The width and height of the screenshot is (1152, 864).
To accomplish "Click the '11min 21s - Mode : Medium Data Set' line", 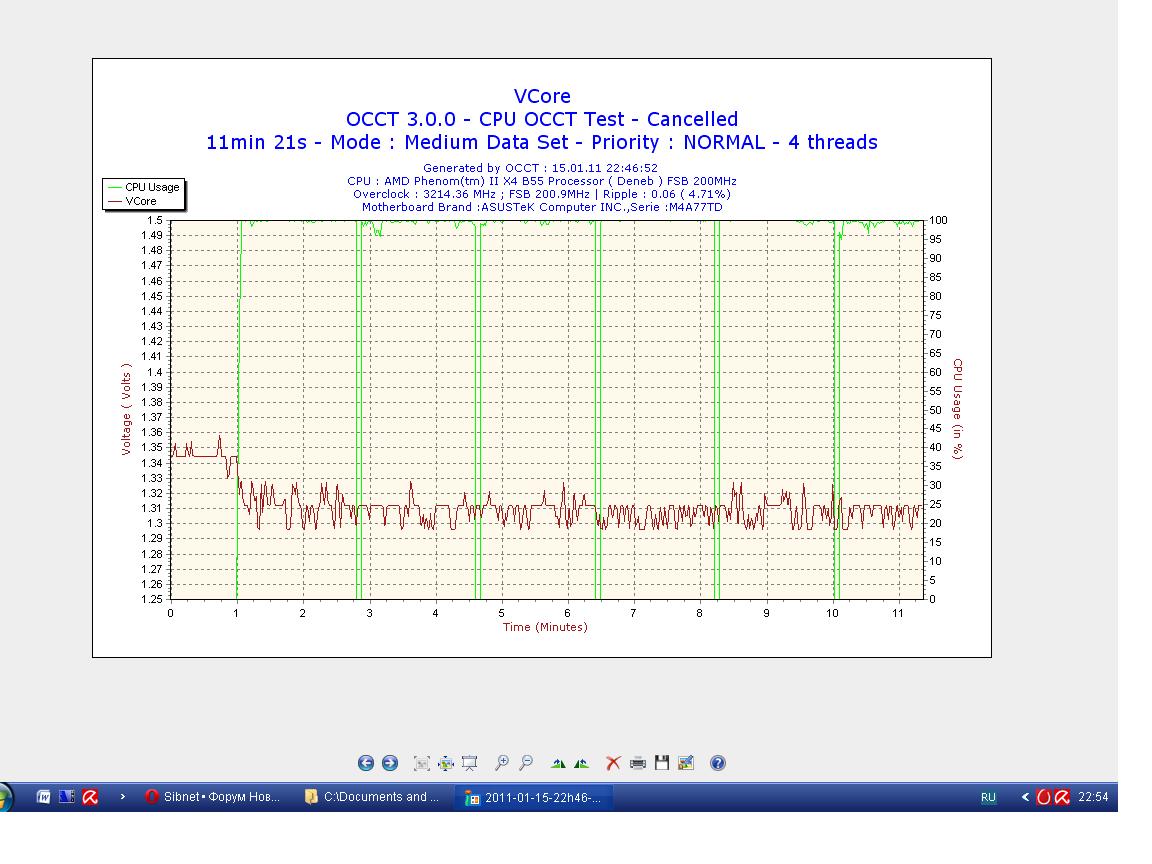I will click(542, 143).
